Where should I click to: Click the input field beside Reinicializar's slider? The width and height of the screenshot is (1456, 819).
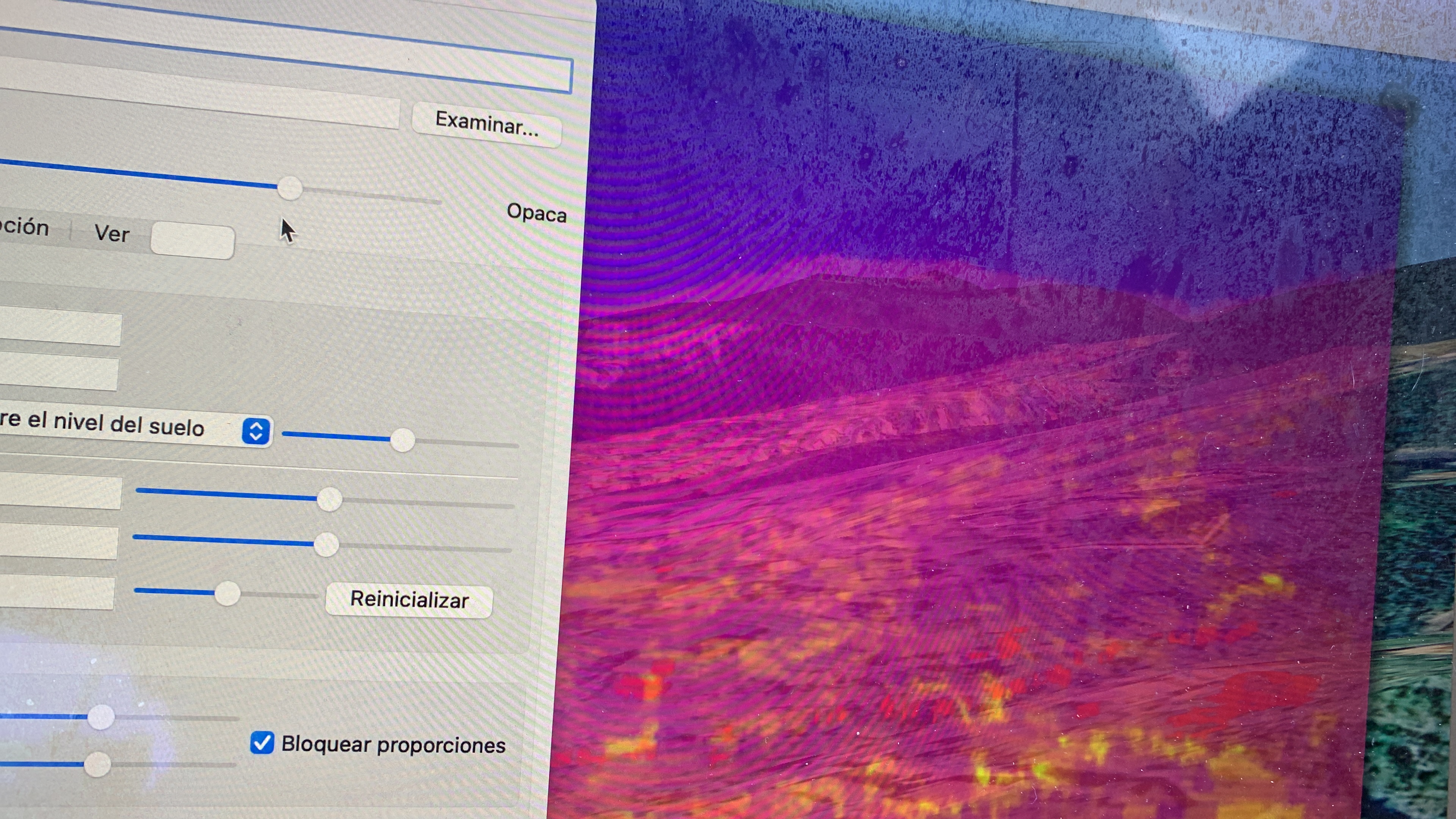(56, 592)
